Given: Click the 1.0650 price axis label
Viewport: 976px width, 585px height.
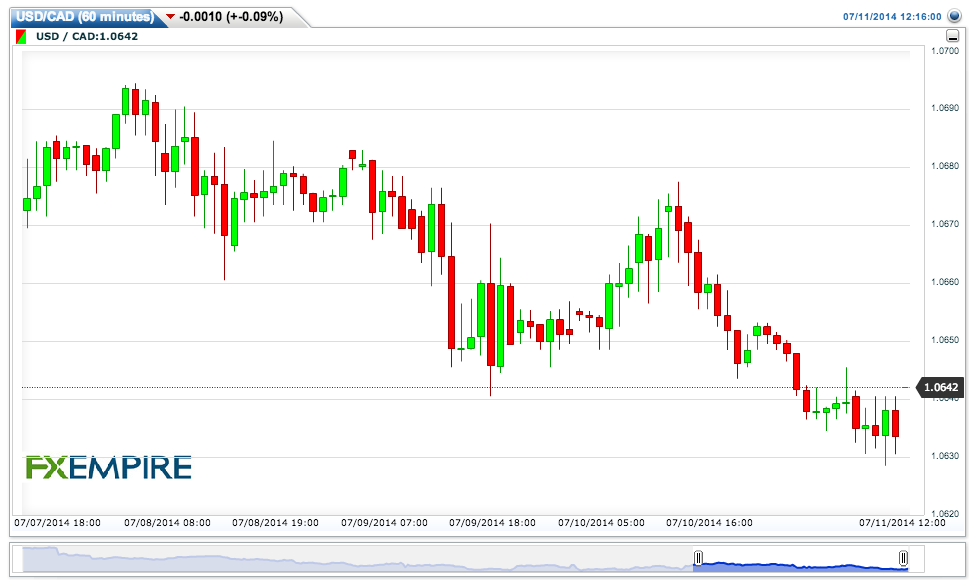Looking at the screenshot, I should (x=945, y=340).
